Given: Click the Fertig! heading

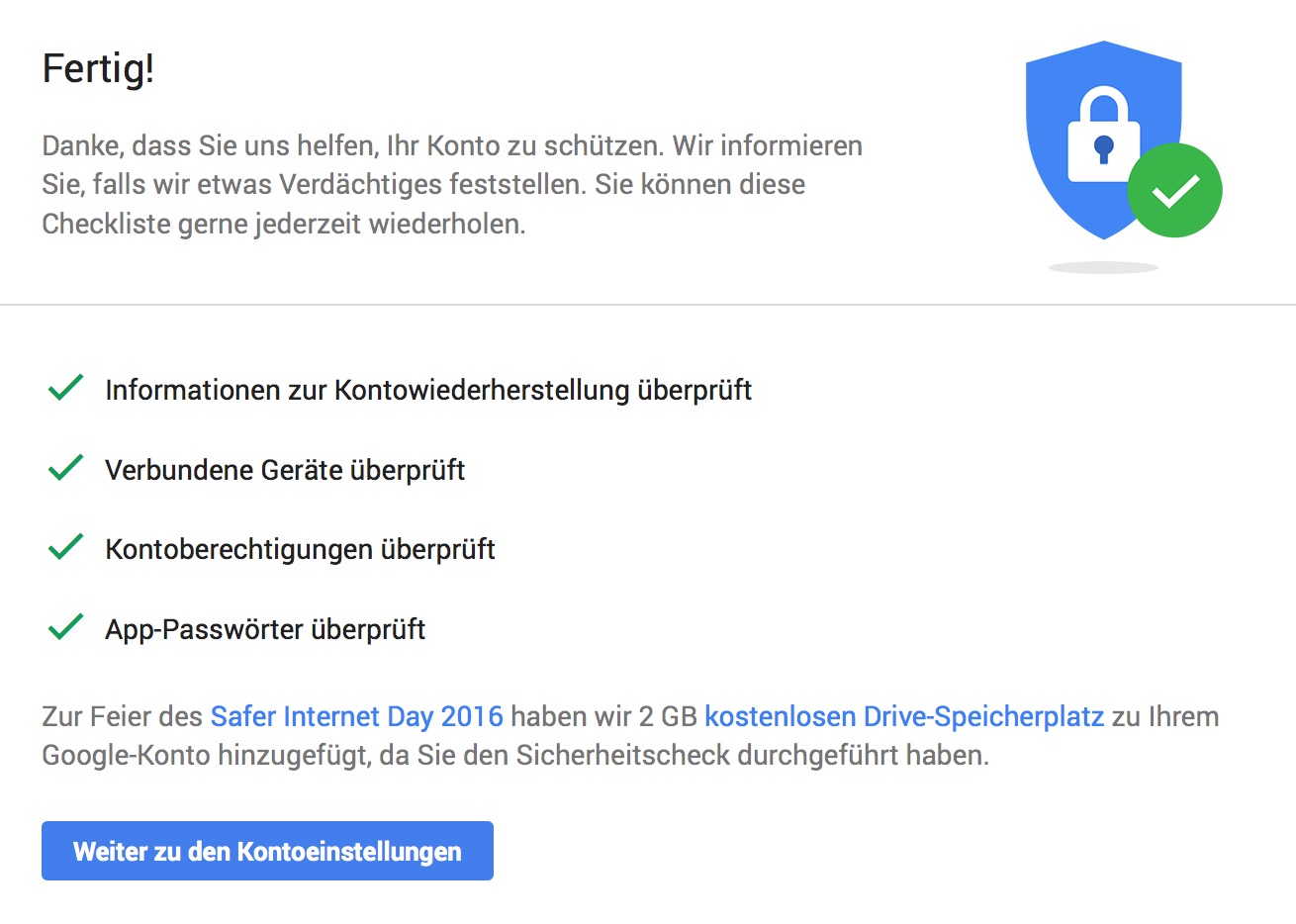Looking at the screenshot, I should click(98, 70).
